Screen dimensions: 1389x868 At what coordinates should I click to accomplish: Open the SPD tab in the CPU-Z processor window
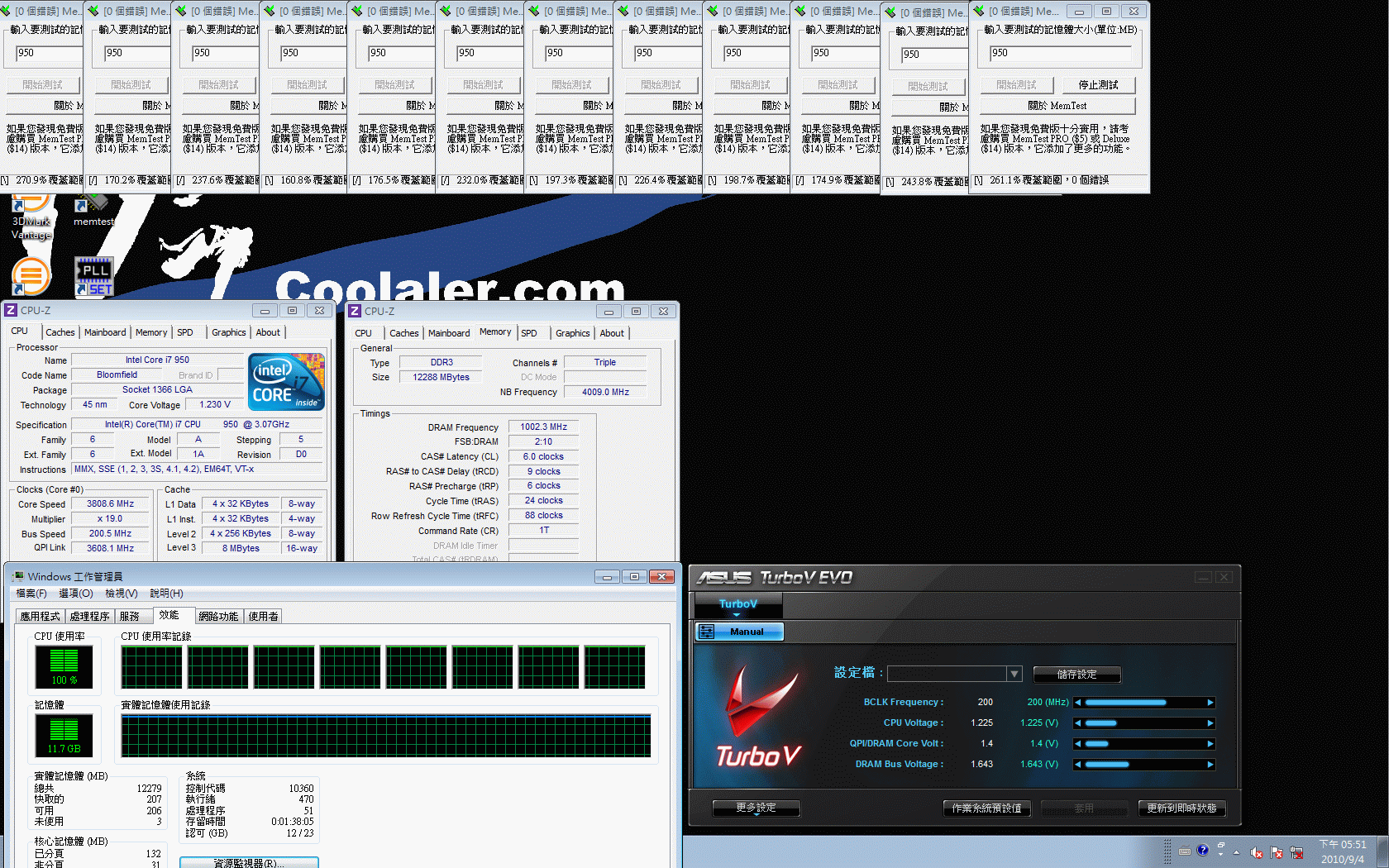[185, 332]
